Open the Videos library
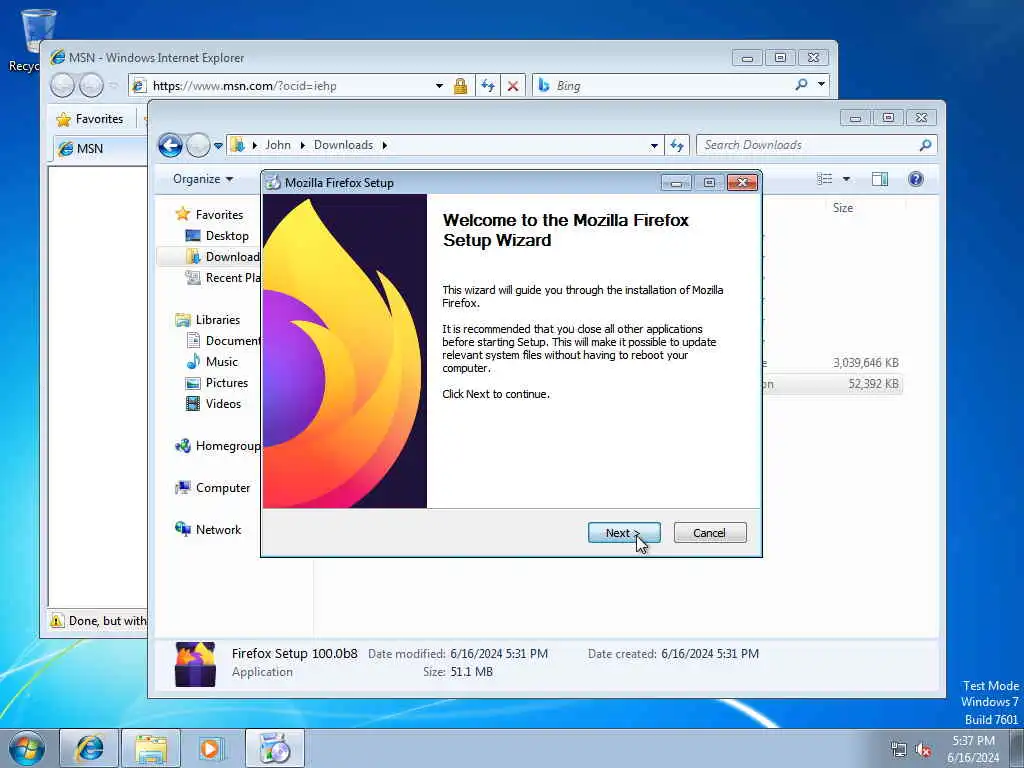1024x768 pixels. coord(223,404)
